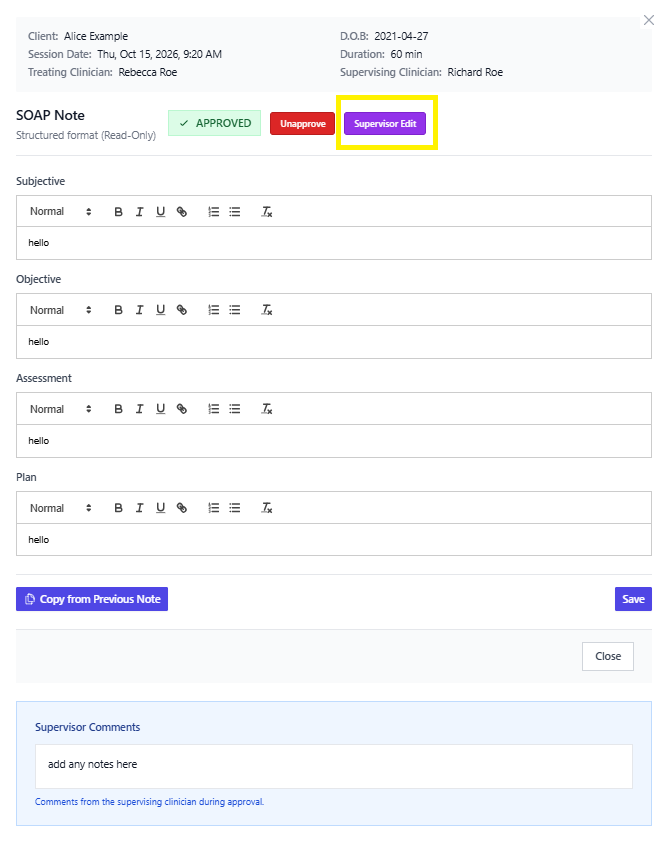Save the SOAP note
The image size is (665, 841).
[633, 599]
